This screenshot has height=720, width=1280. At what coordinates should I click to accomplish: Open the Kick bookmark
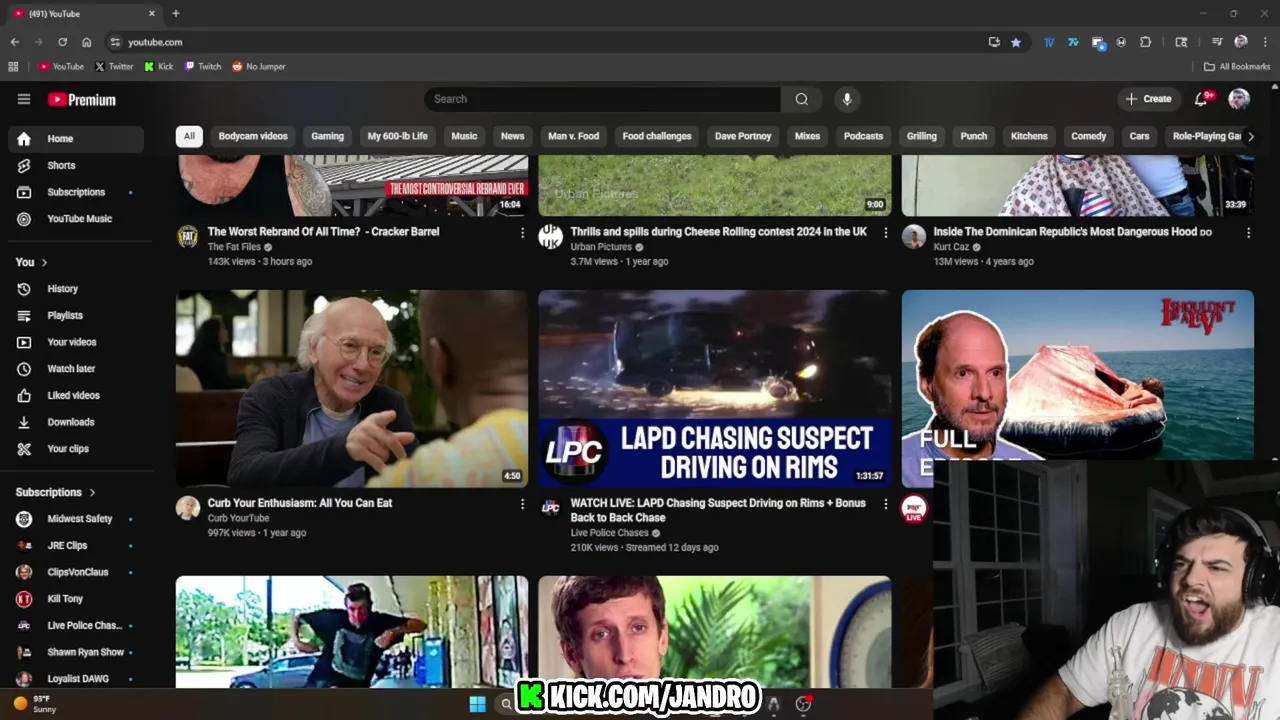[x=159, y=67]
